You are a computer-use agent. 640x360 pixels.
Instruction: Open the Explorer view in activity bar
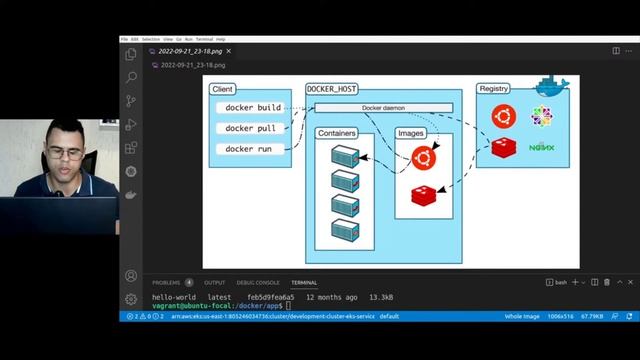(131, 54)
